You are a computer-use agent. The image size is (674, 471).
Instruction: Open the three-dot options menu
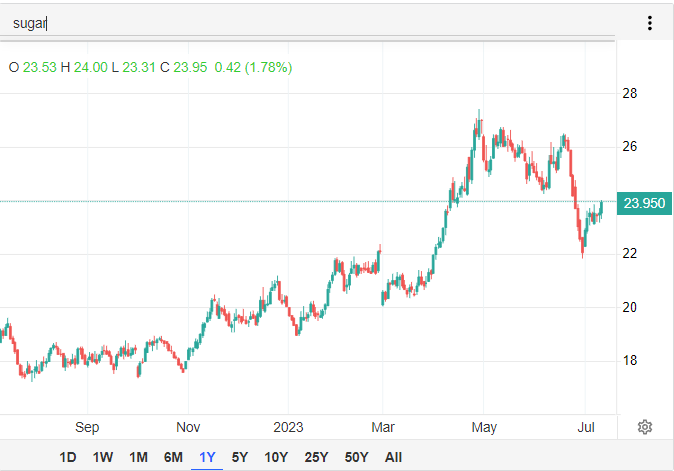pos(650,23)
